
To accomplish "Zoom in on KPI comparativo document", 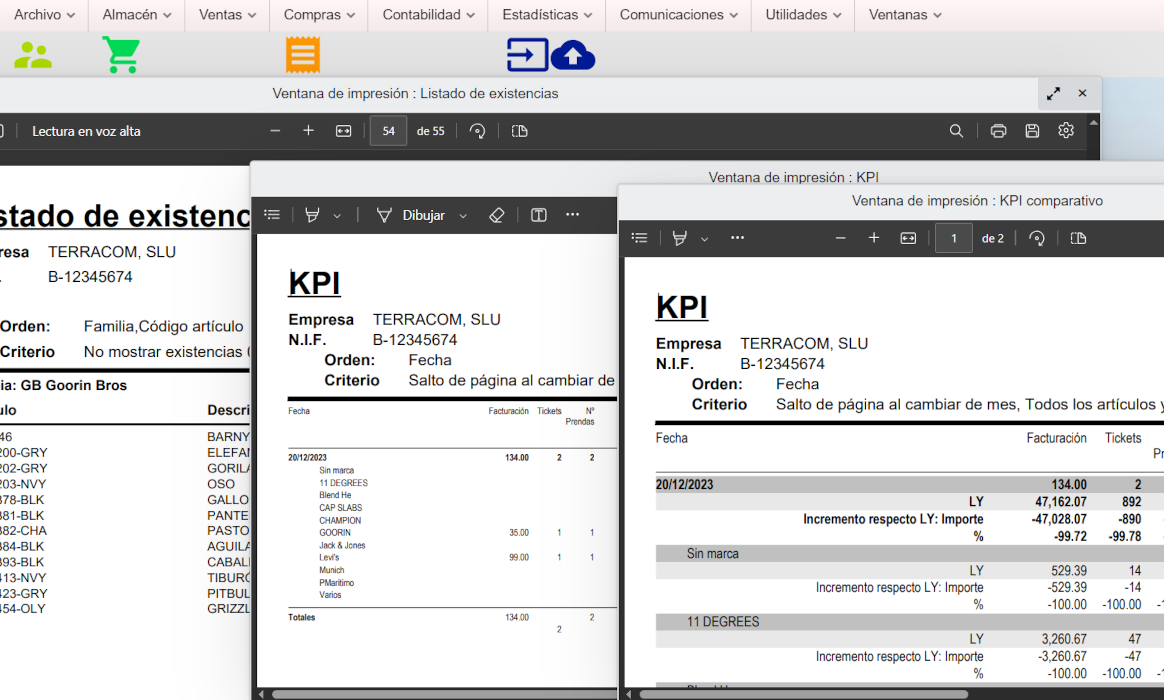I will click(x=874, y=238).
